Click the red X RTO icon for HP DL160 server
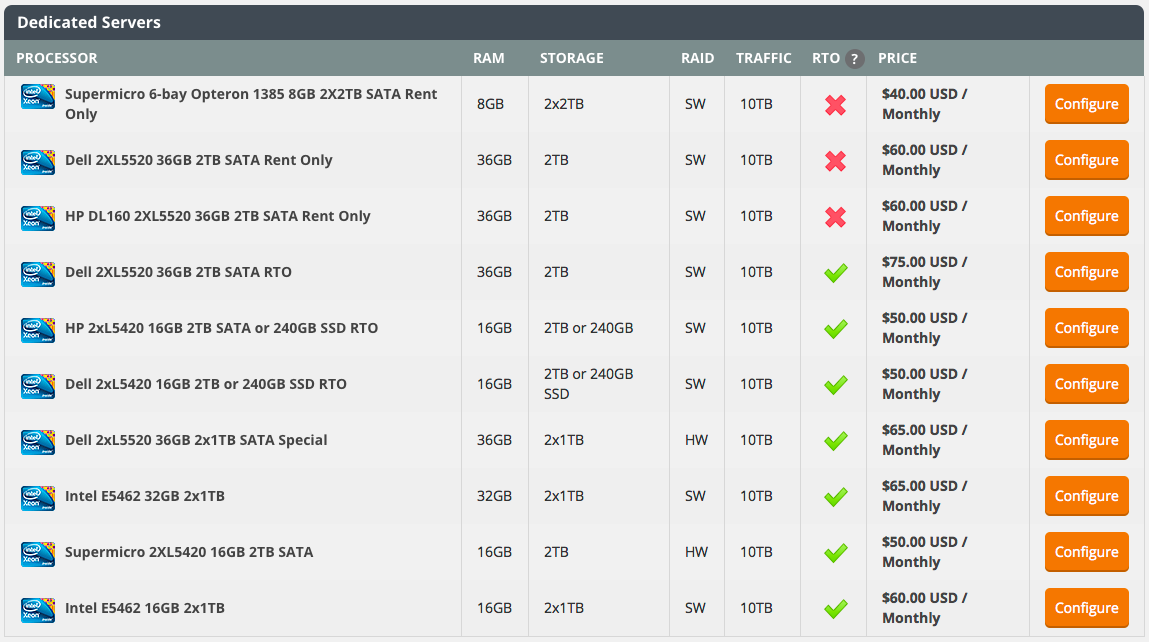Image resolution: width=1149 pixels, height=642 pixels. pyautogui.click(x=835, y=216)
